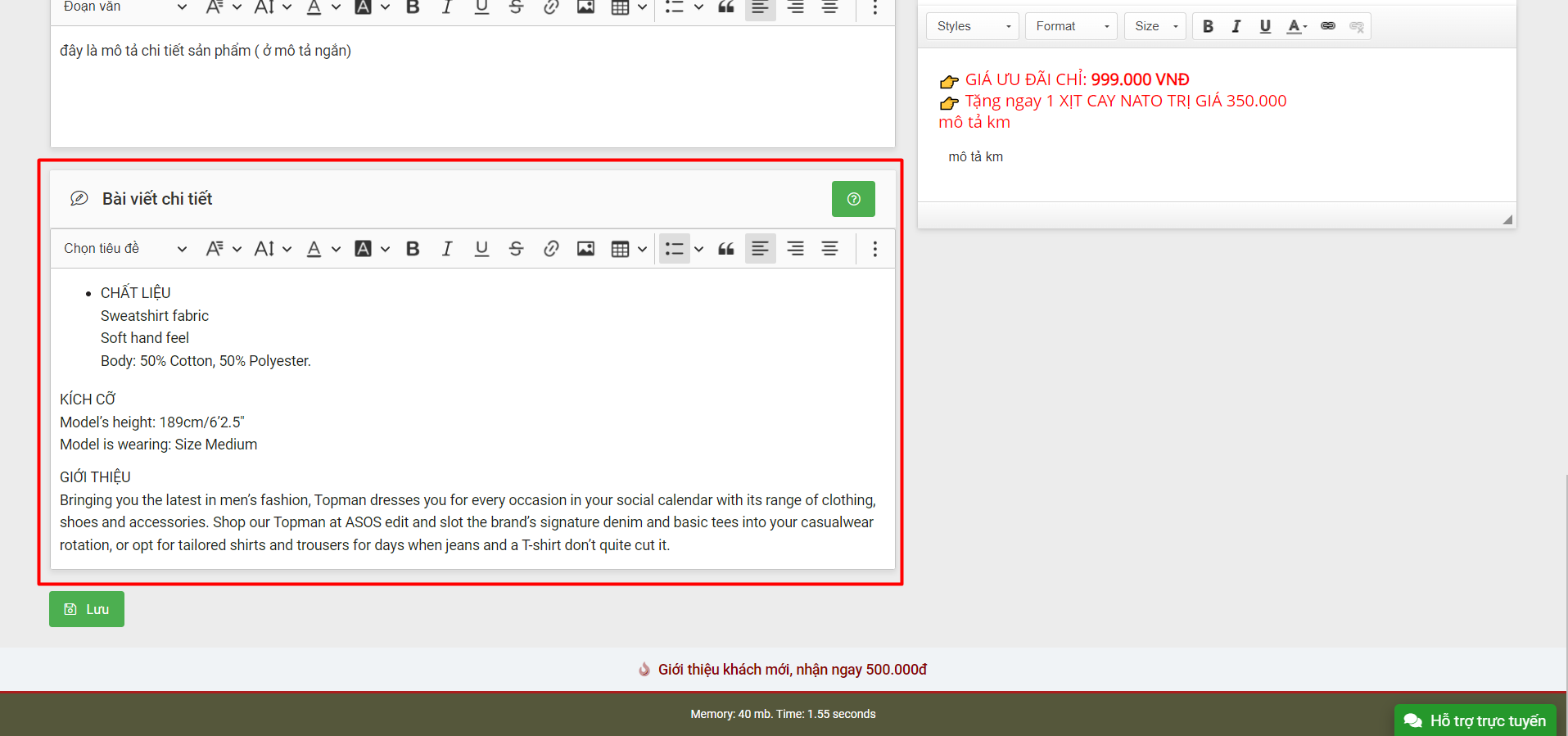The width and height of the screenshot is (1568, 736).
Task: Click inside the GIỚI THIỆU paragraph text
Action: pyautogui.click(x=467, y=522)
